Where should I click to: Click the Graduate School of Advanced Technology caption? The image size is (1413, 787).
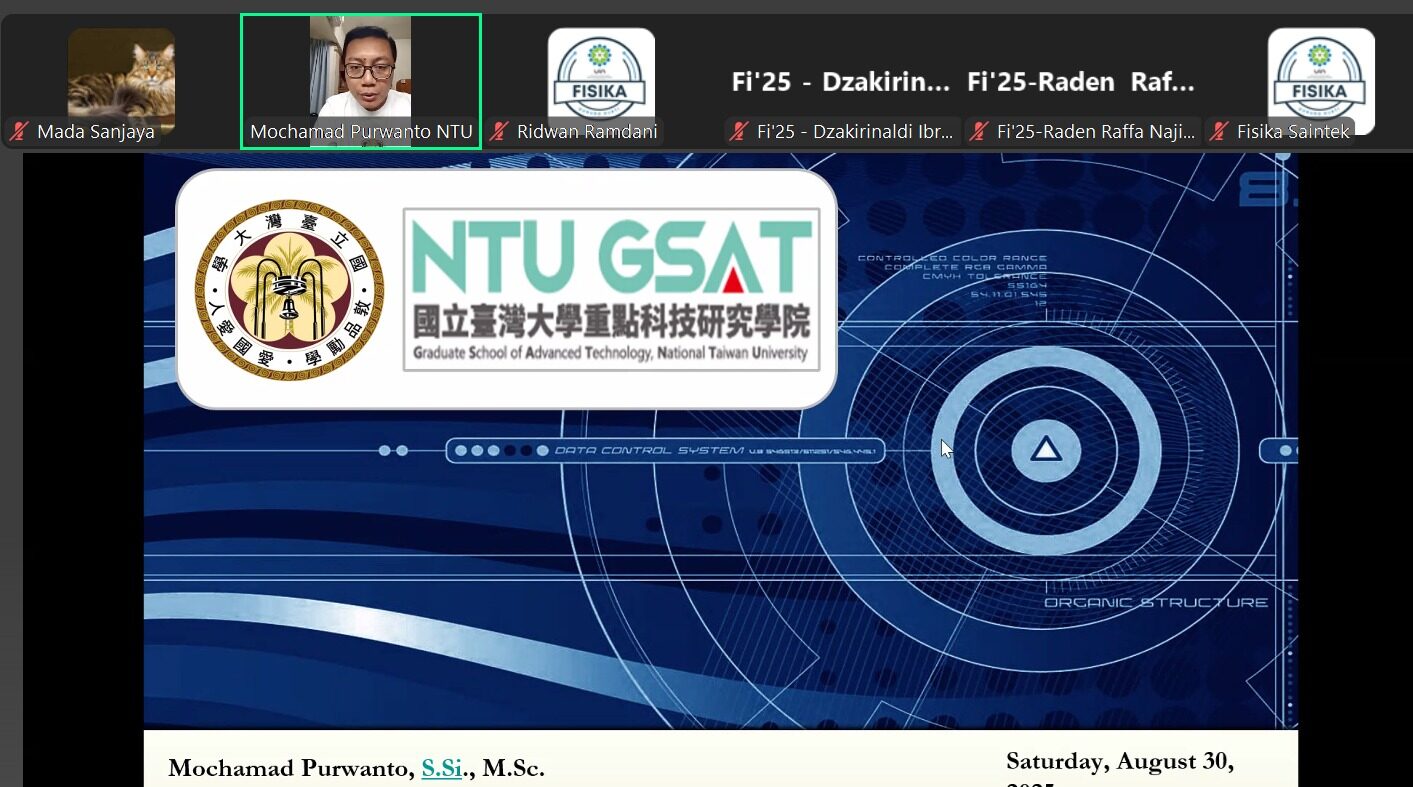click(611, 353)
